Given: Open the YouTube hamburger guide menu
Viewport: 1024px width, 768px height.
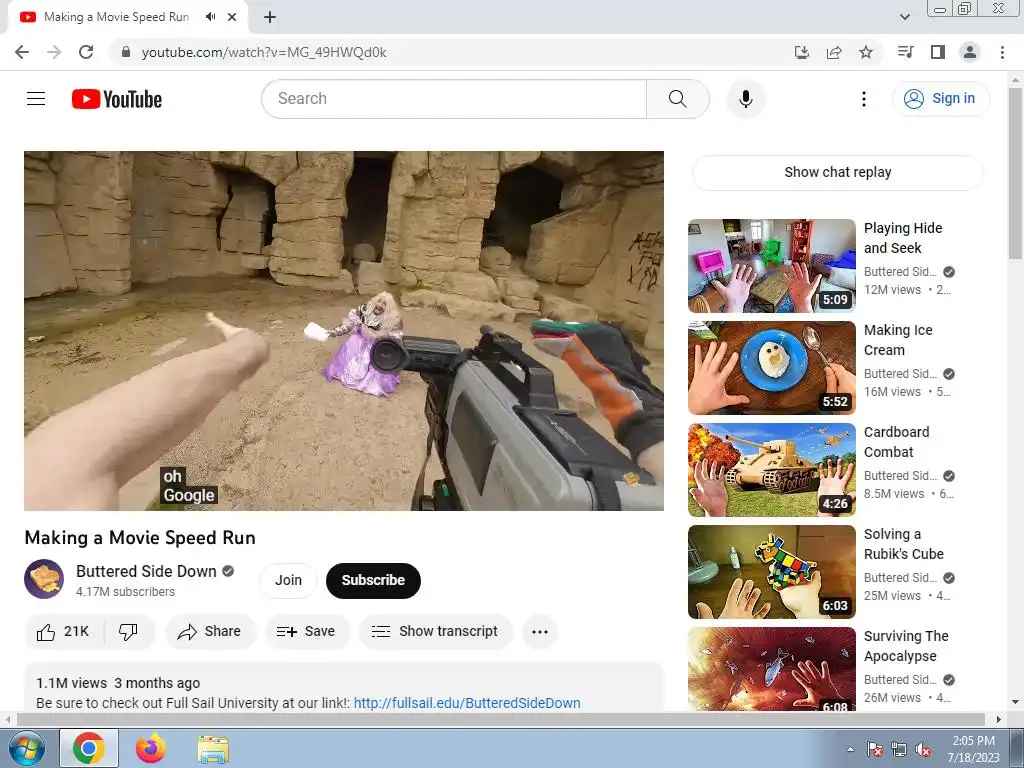Looking at the screenshot, I should (x=36, y=99).
